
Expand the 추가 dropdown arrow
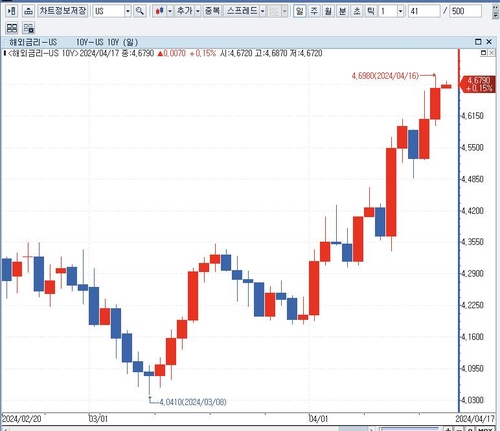(198, 11)
